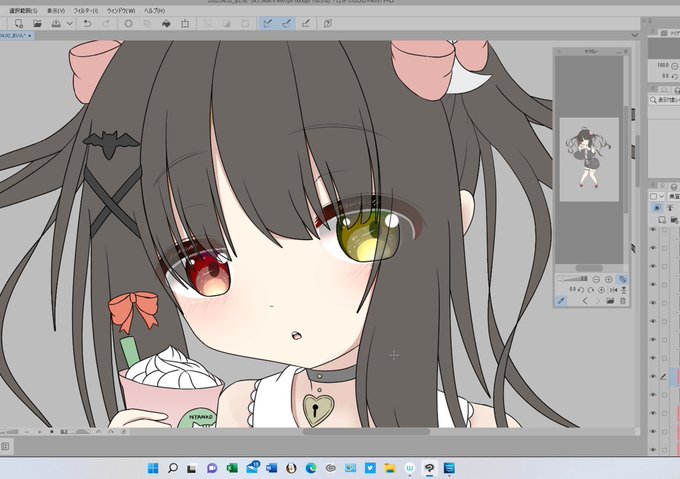680x479 pixels.
Task: Click the Undo arrow in the command bar
Action: point(87,23)
